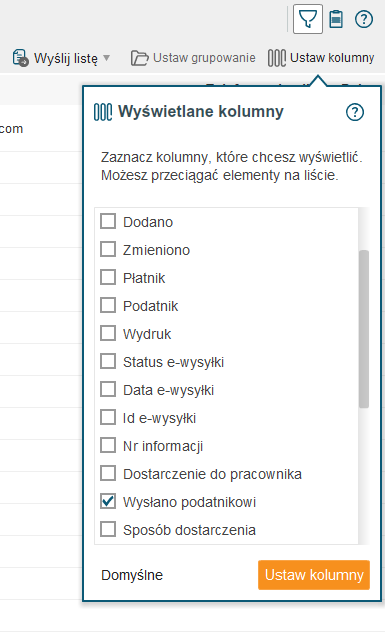Click the Wyślij listę document icon
This screenshot has width=385, height=640.
tap(20, 58)
